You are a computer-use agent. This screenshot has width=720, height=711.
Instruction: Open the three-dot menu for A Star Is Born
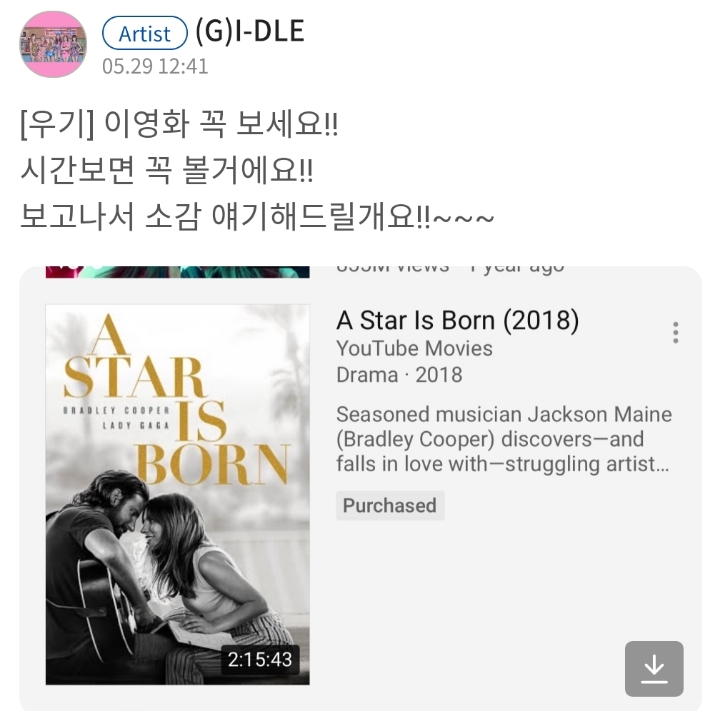[675, 332]
